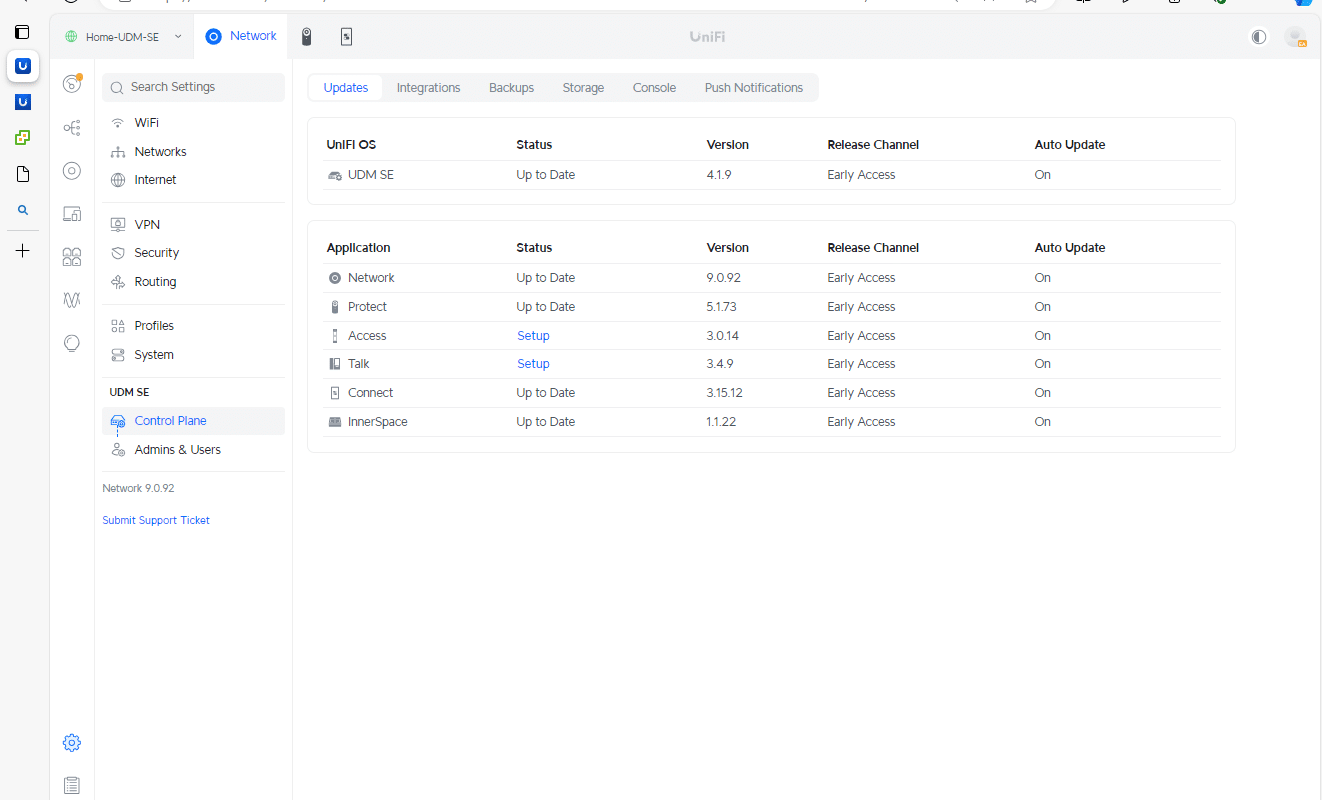Select Control Plane in sidebar

tap(193, 421)
